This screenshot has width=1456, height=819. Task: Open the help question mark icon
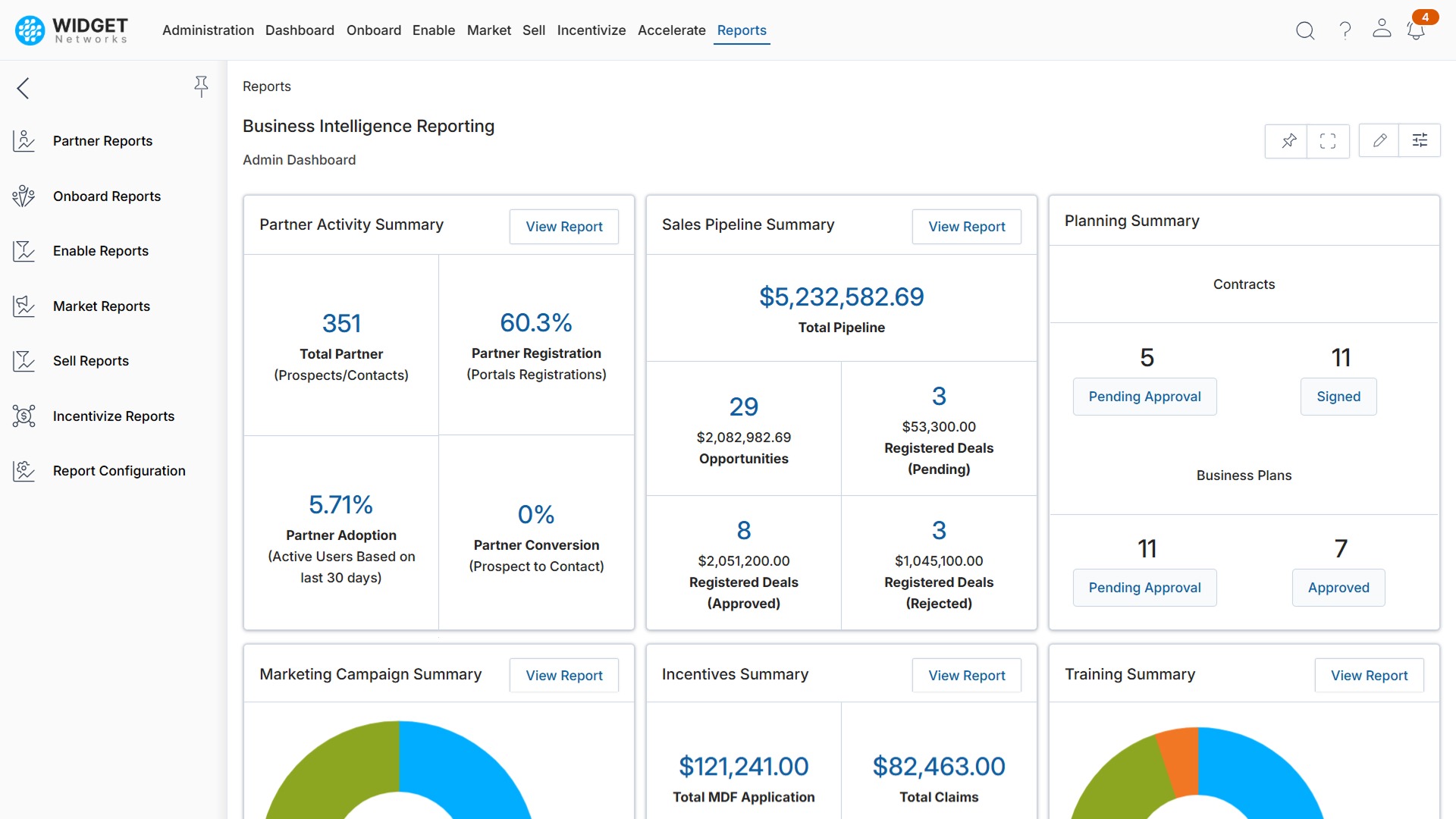[1345, 30]
